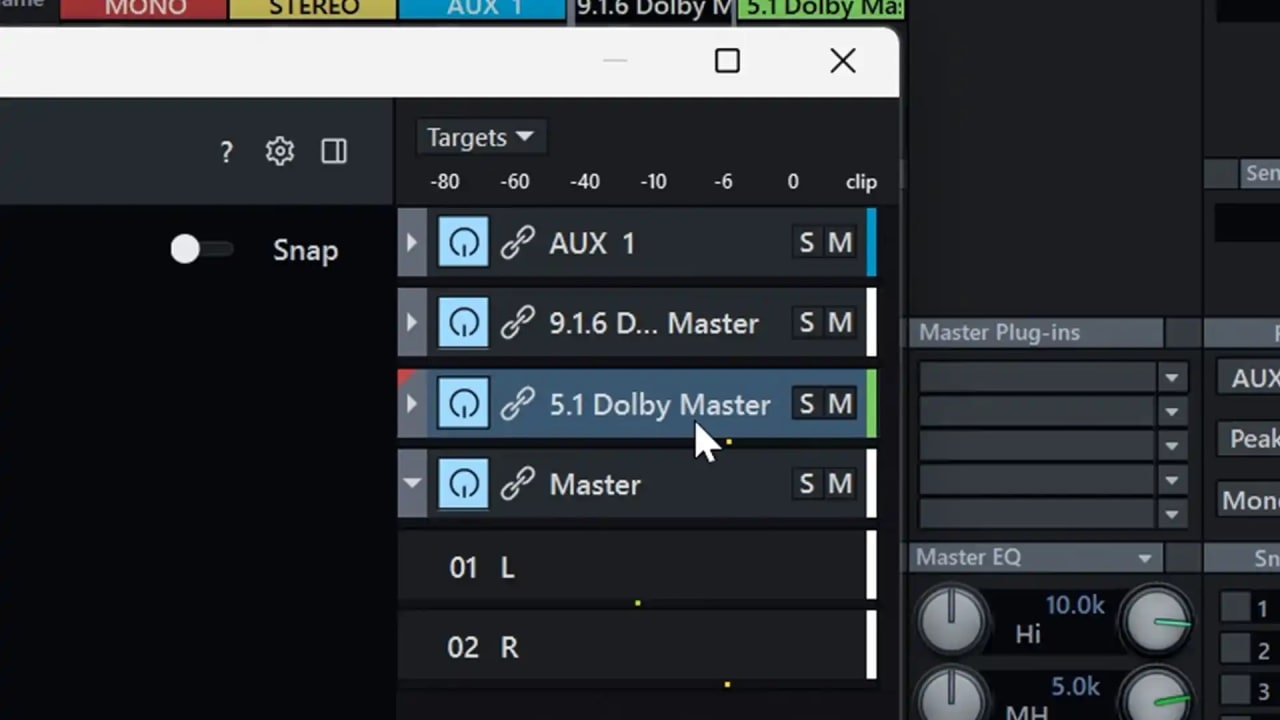Mute the Master target
Viewport: 1280px width, 720px height.
point(840,484)
